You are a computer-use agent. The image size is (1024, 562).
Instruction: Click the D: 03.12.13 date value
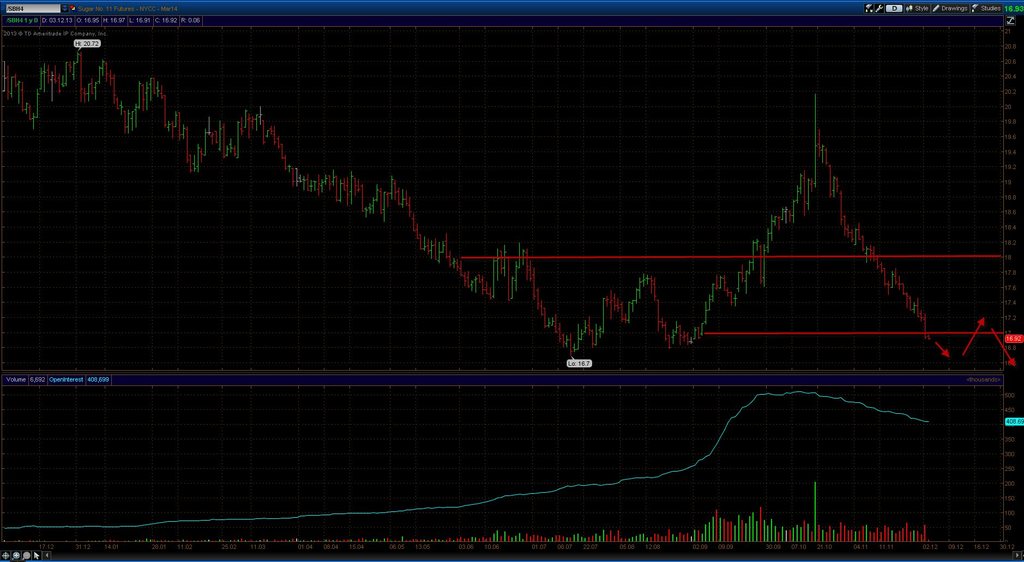(57, 20)
